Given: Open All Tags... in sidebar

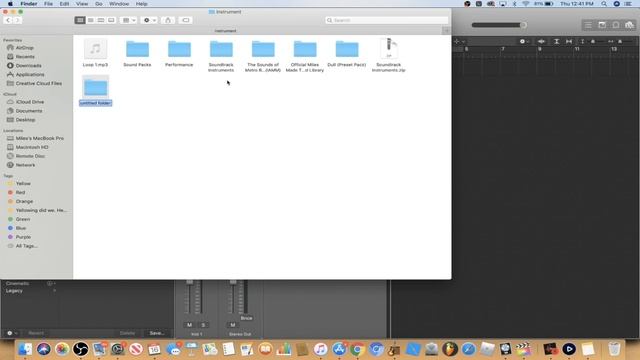Looking at the screenshot, I should click(27, 246).
